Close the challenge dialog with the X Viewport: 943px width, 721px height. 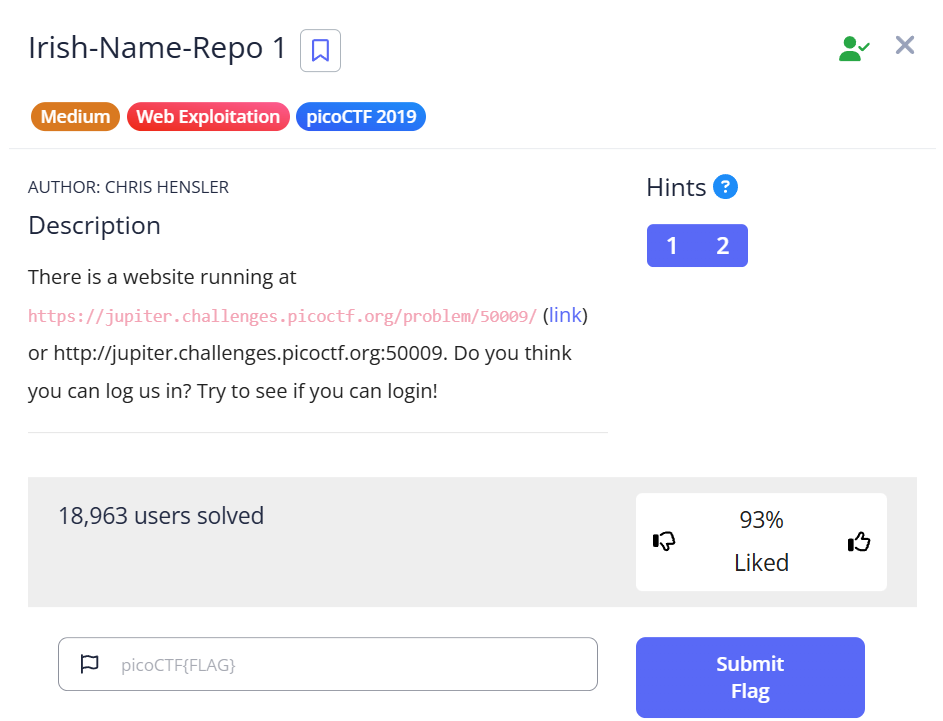[905, 45]
